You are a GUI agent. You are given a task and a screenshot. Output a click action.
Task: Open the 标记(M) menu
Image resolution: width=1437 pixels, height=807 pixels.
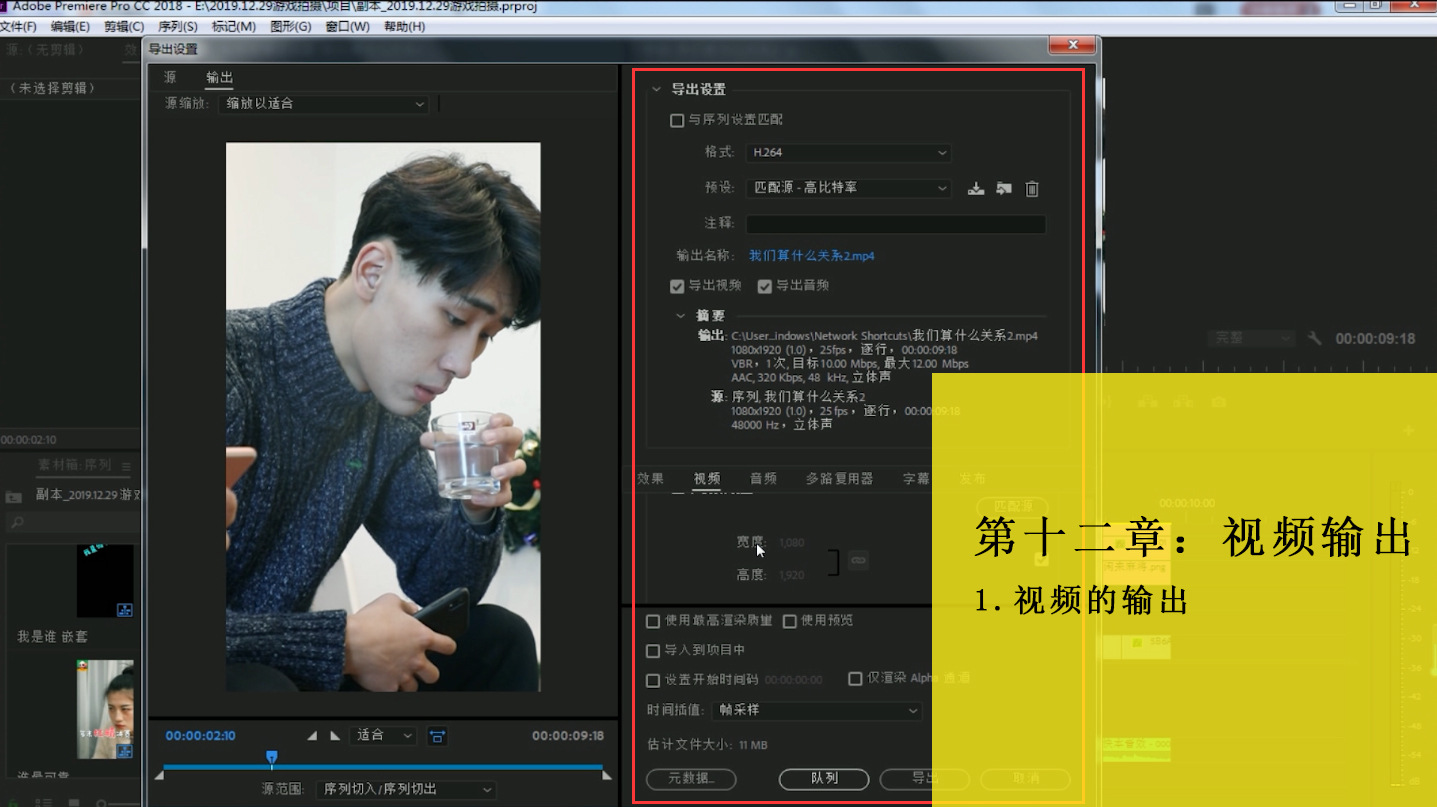point(234,26)
